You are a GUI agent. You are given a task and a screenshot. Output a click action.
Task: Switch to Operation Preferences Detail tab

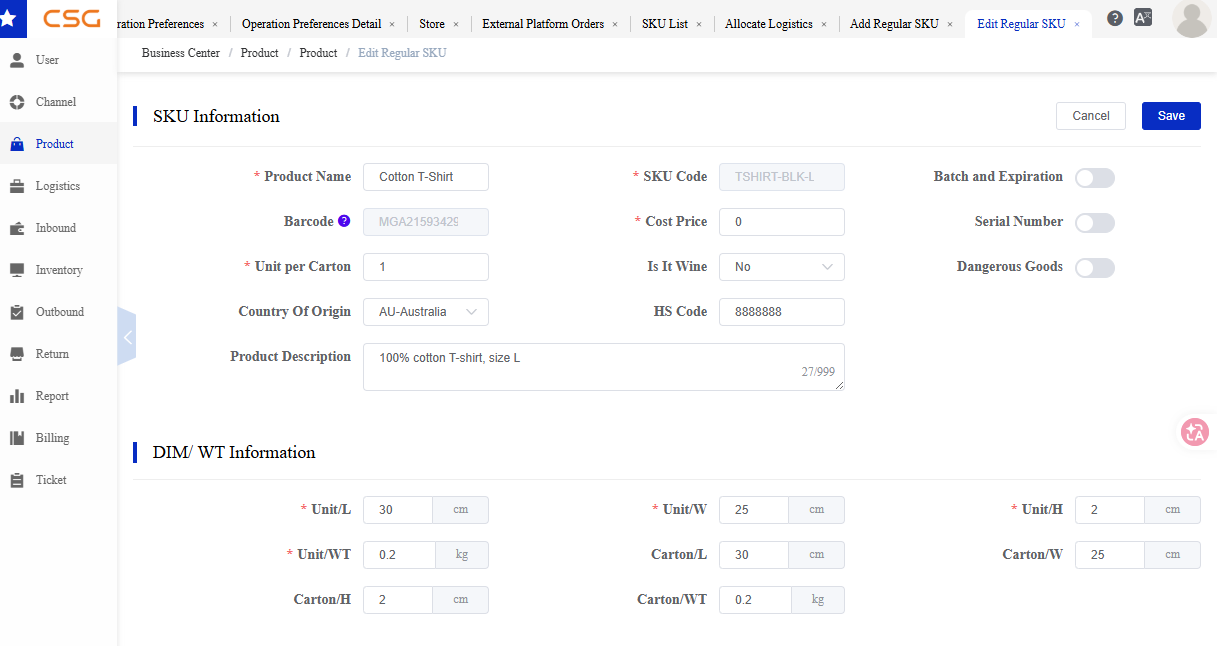coord(311,24)
